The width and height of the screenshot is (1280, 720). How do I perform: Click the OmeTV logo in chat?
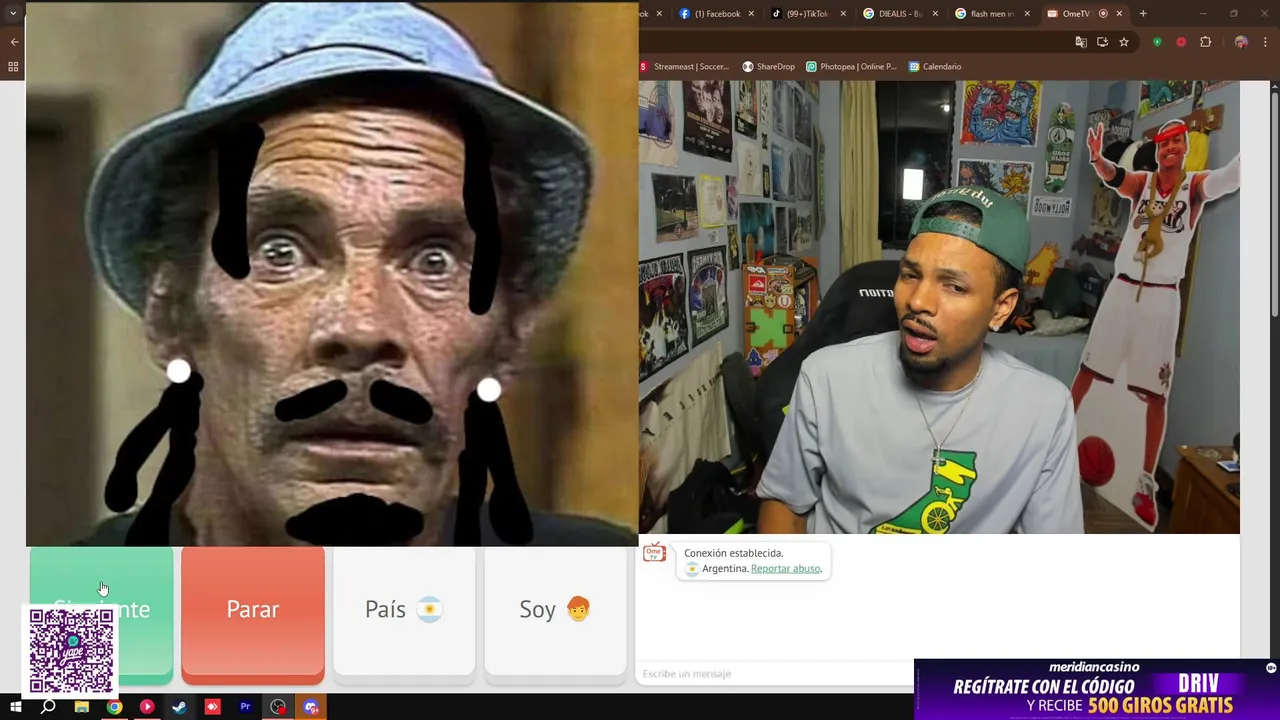point(654,553)
